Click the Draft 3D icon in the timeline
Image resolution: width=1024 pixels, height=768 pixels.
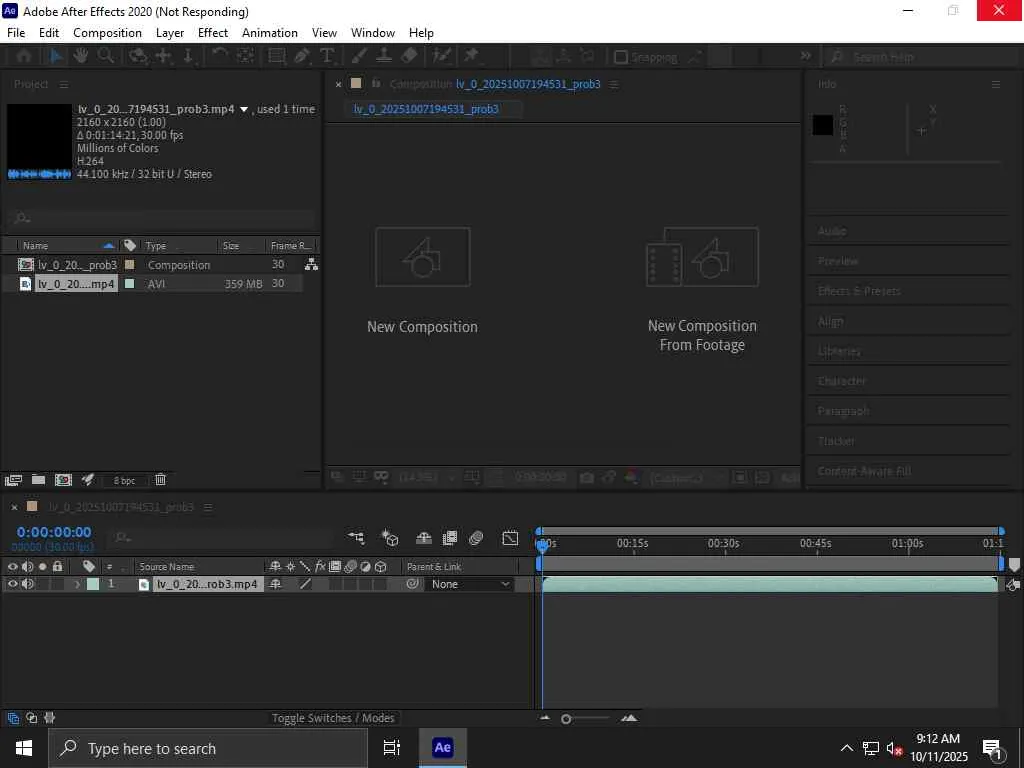(x=390, y=537)
